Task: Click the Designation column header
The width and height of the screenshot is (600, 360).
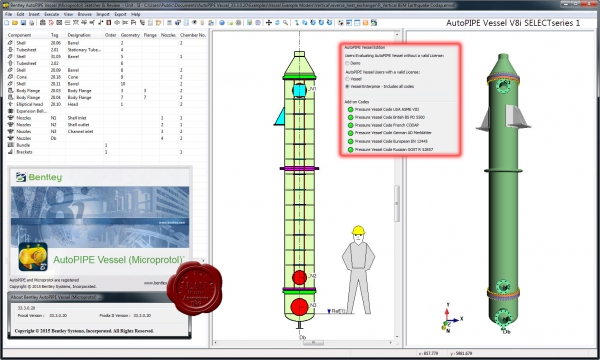Action: click(79, 35)
